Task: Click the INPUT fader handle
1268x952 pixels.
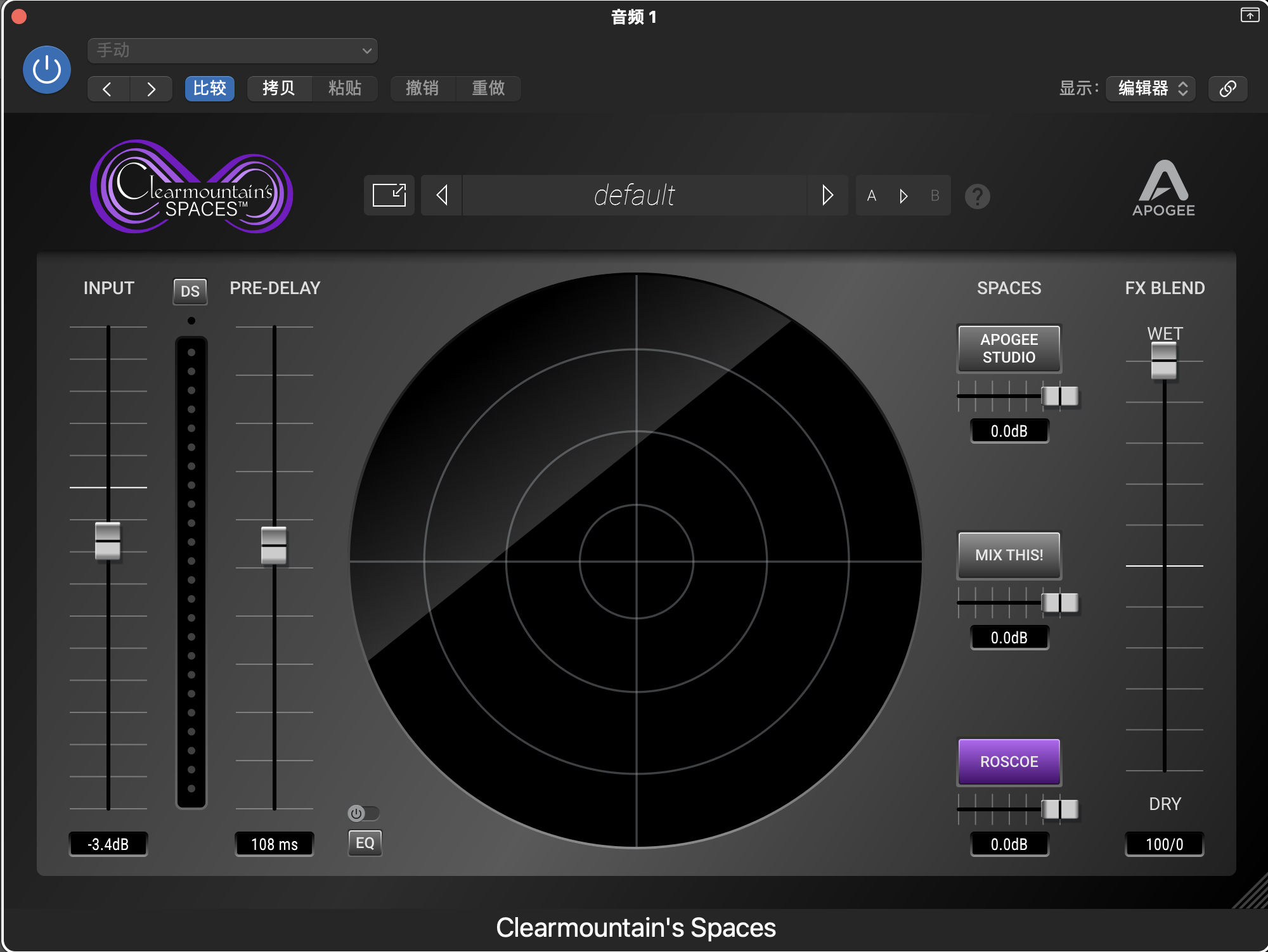Action: tap(108, 541)
